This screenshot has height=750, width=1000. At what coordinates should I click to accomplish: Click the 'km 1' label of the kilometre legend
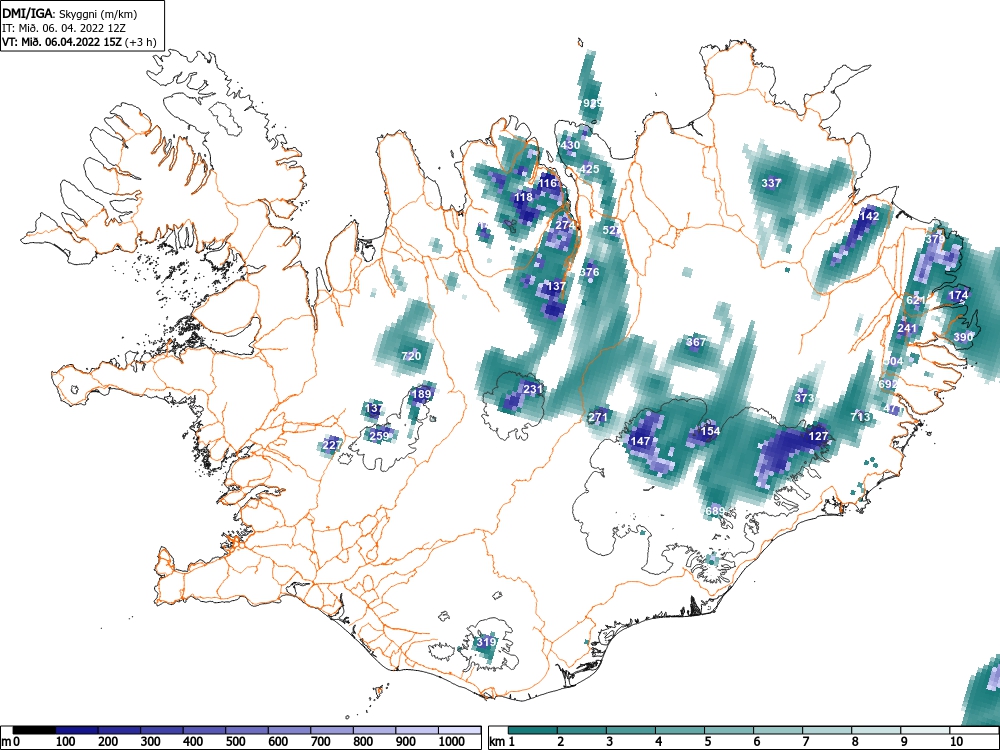502,741
